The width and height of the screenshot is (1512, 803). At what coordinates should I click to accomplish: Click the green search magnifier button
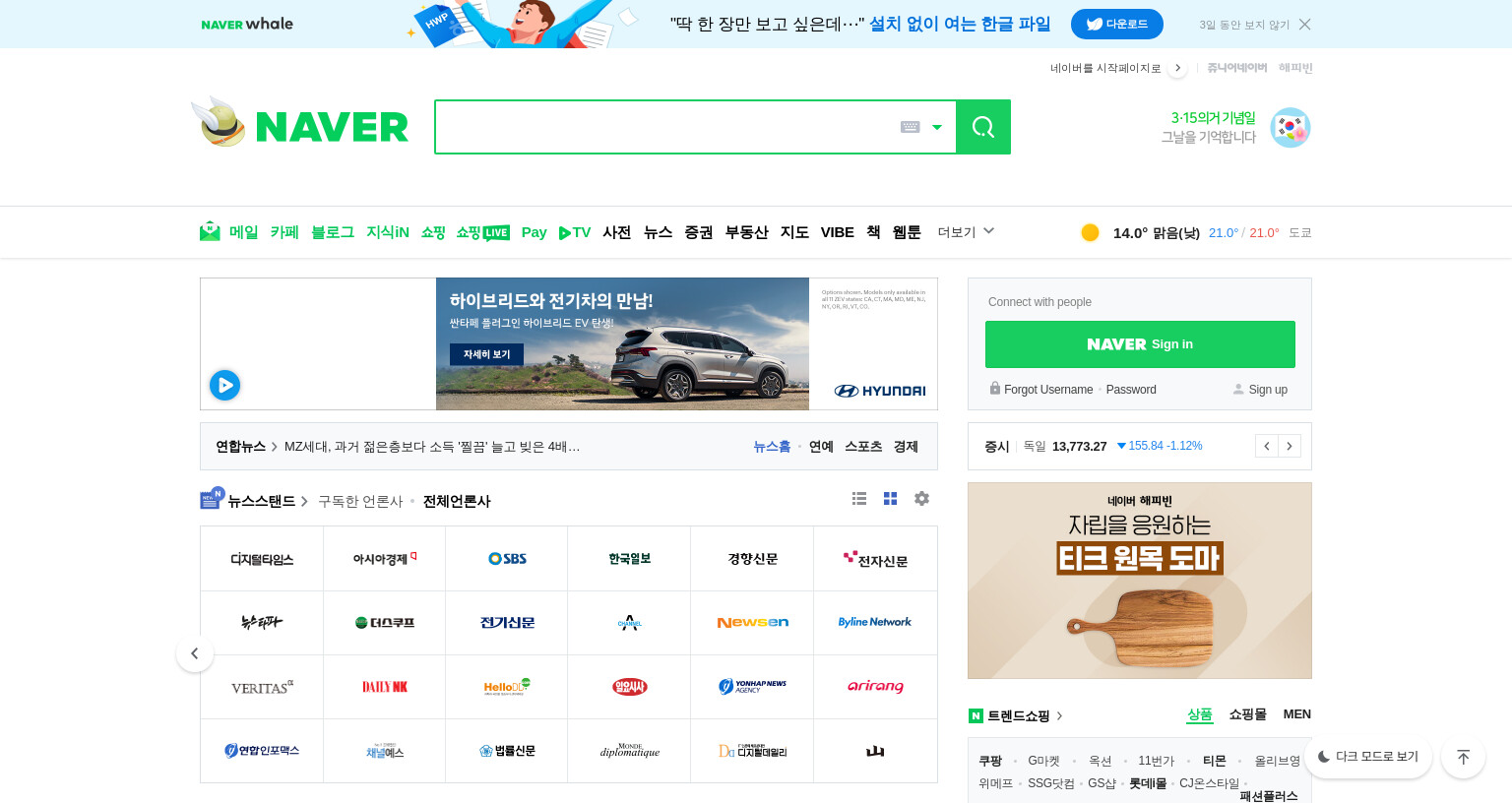coord(982,127)
